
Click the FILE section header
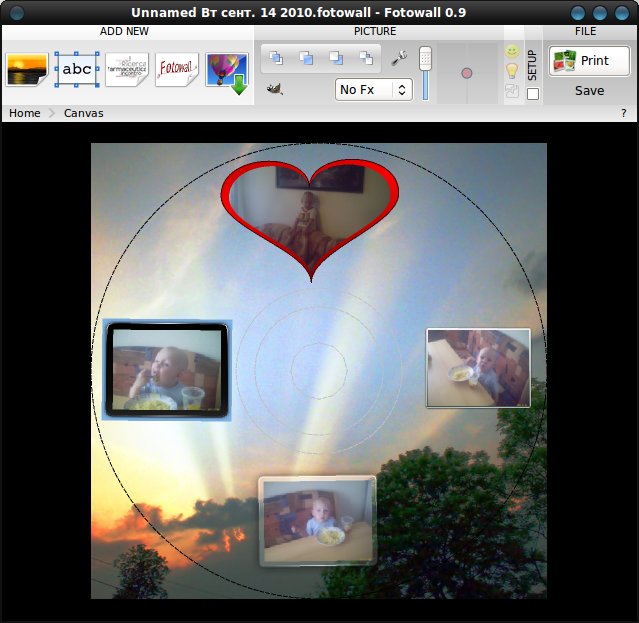586,31
